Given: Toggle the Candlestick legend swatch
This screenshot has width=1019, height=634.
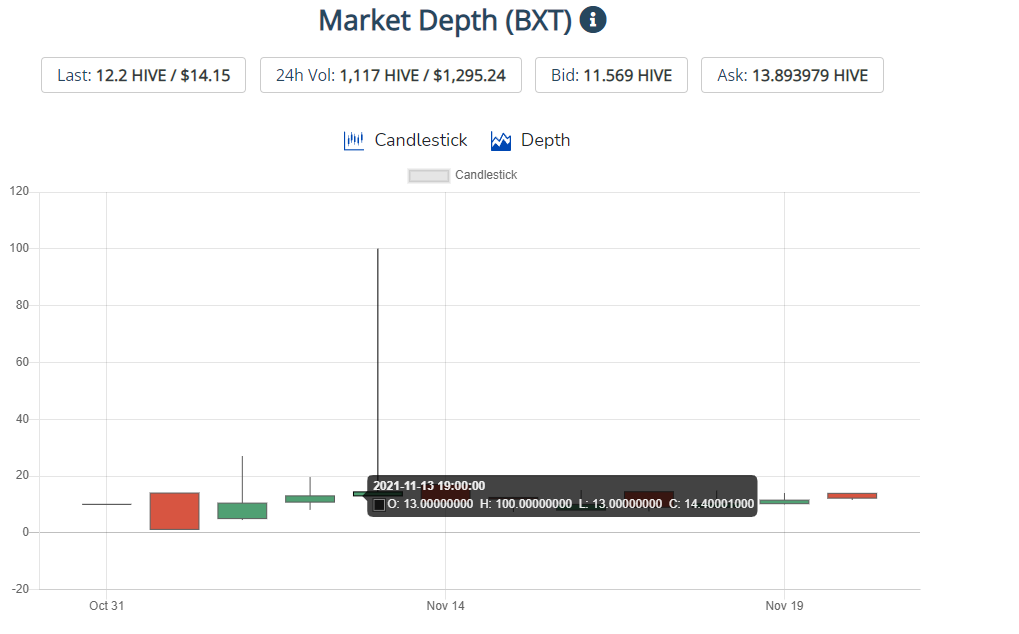Looking at the screenshot, I should click(428, 175).
